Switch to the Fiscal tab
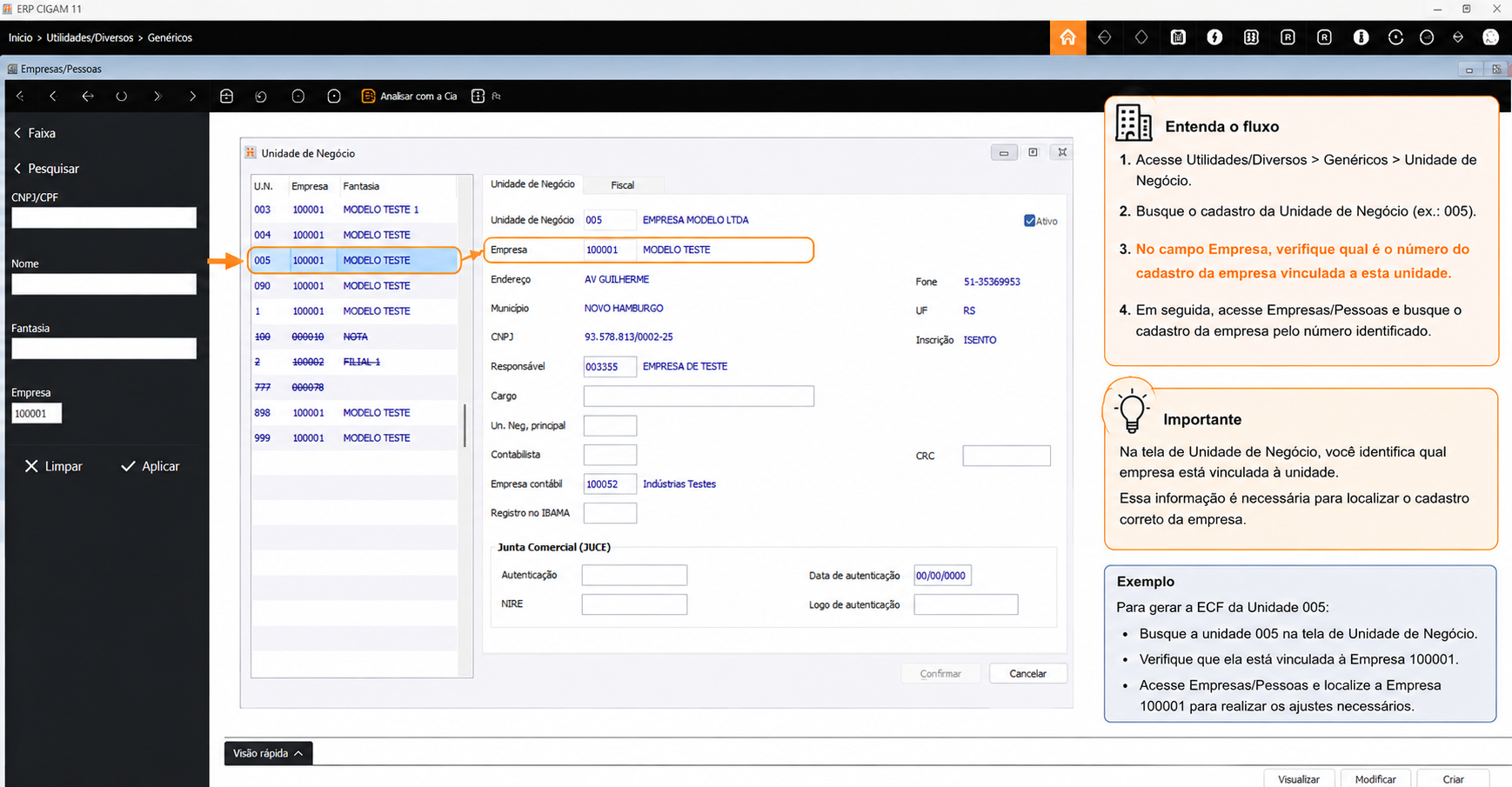This screenshot has width=1512, height=787. tap(622, 185)
